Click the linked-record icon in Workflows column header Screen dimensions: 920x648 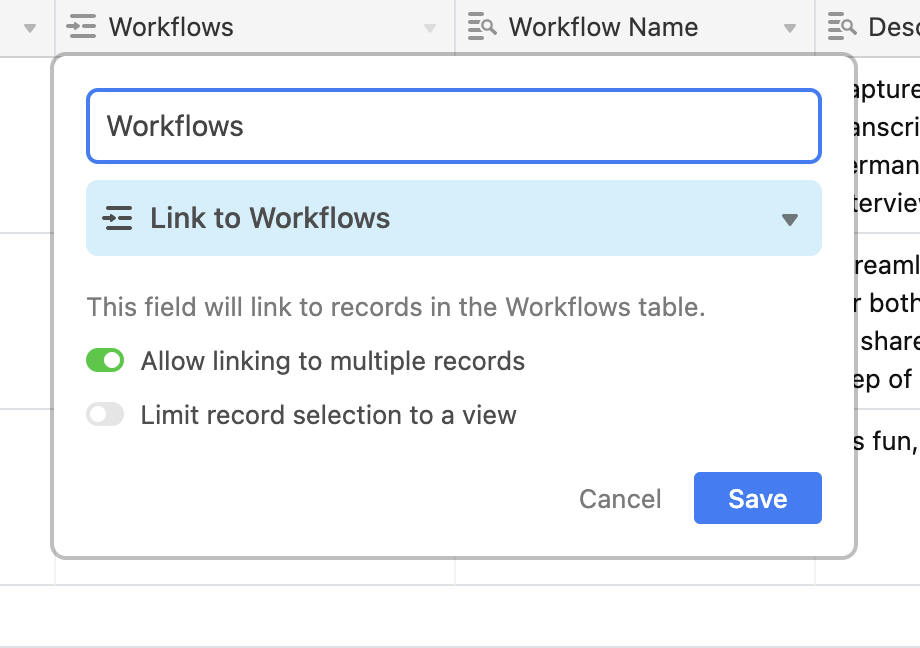(x=82, y=27)
